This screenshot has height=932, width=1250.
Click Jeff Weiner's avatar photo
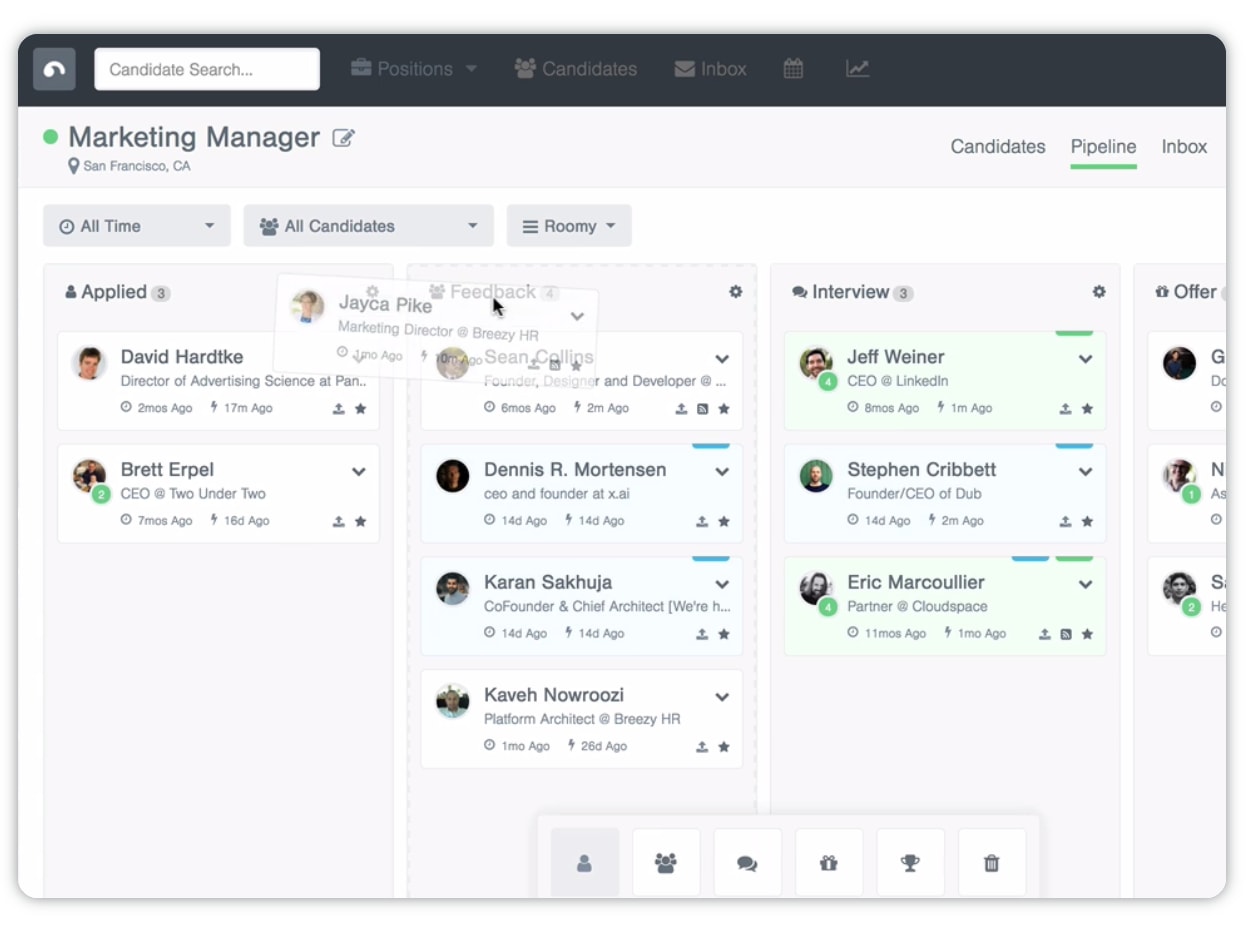[816, 363]
